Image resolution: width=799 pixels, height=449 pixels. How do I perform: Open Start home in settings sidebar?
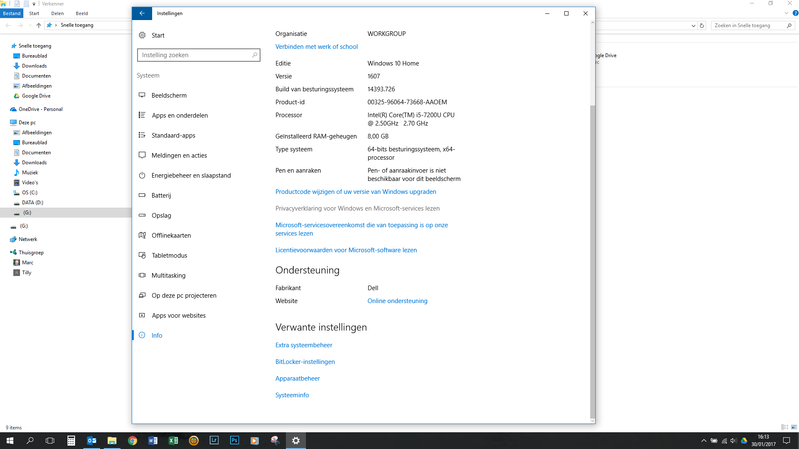tap(158, 35)
